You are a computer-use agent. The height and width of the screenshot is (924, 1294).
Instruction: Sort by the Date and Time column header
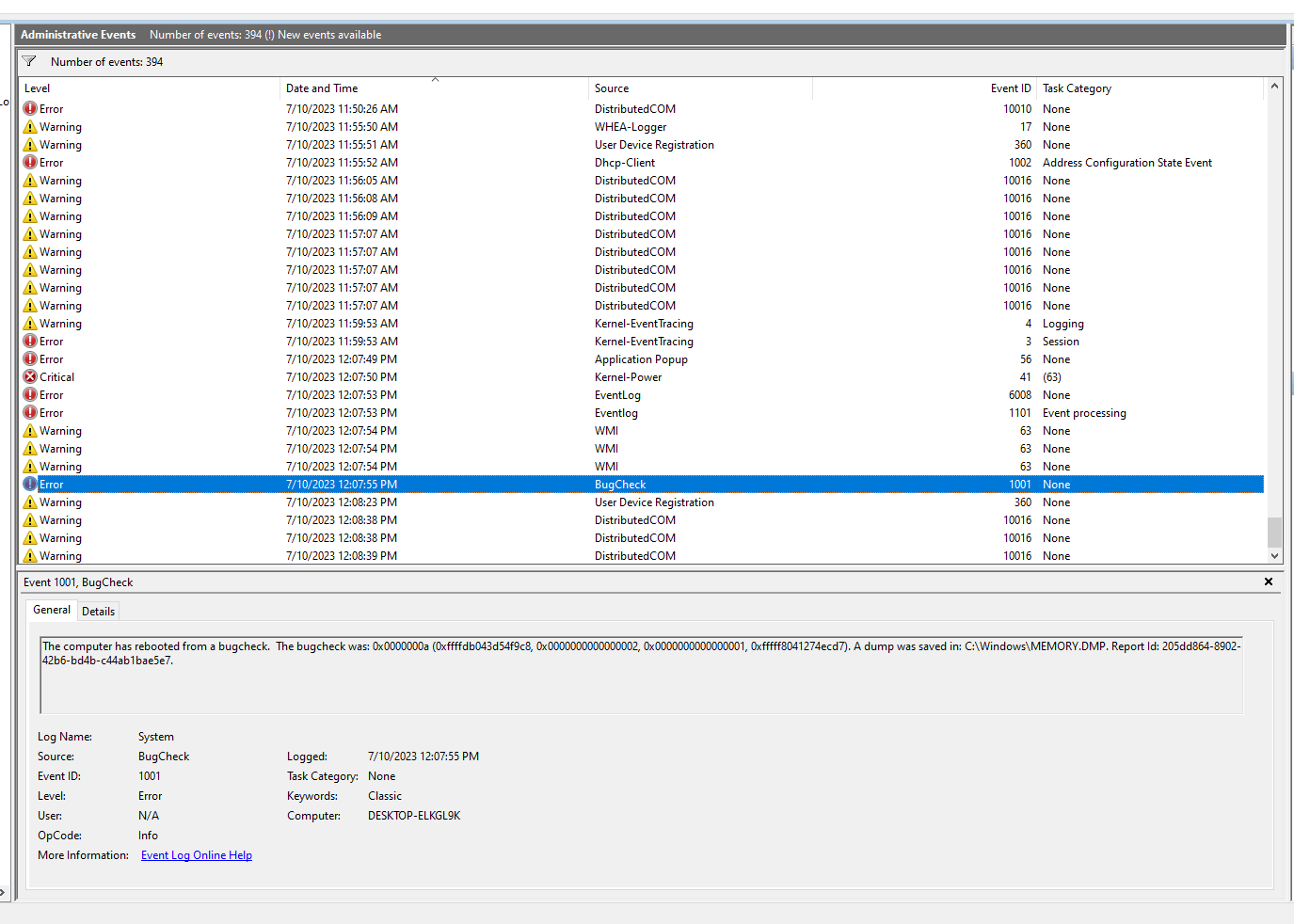(x=435, y=88)
